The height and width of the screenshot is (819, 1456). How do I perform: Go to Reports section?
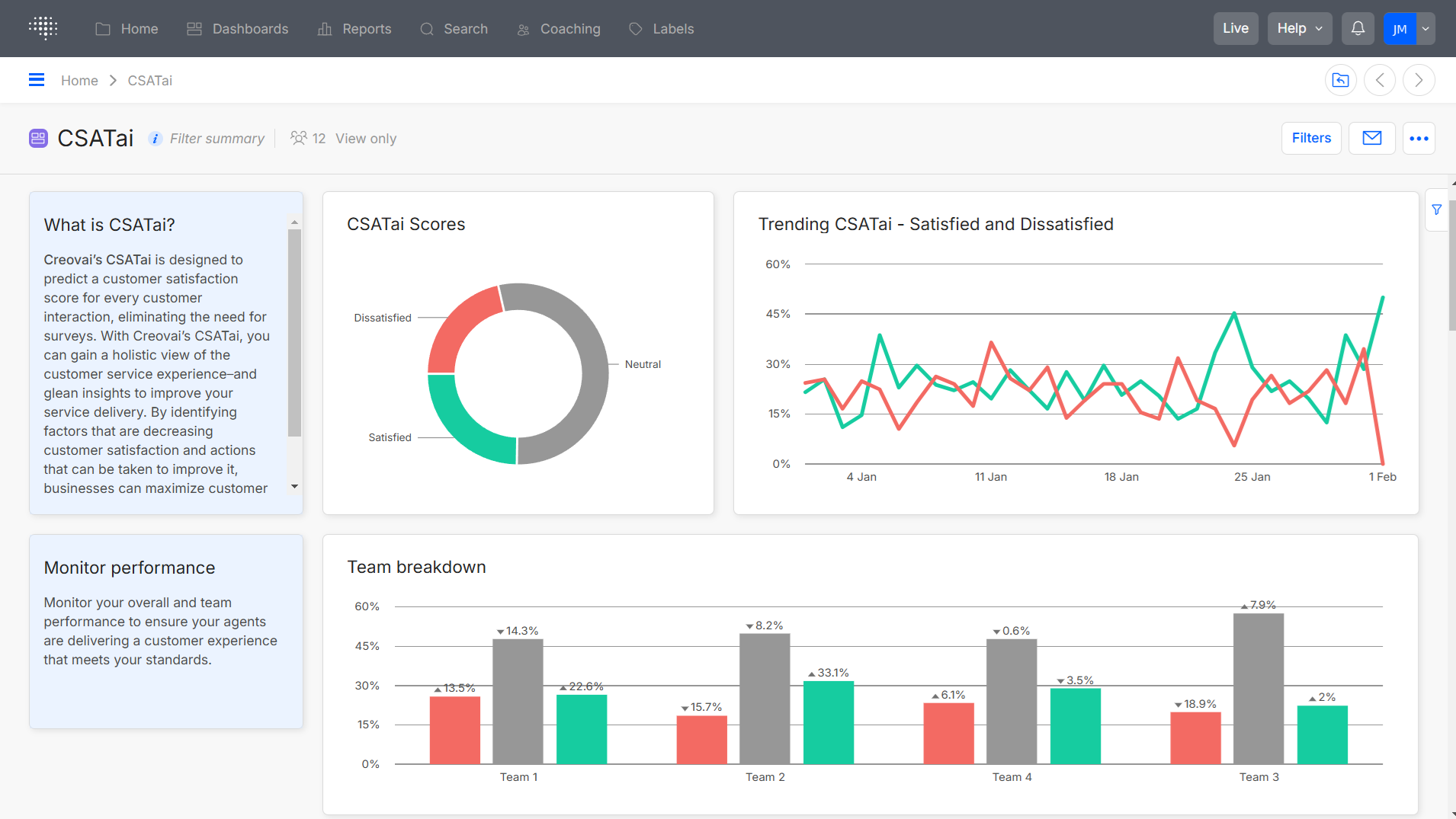pos(354,29)
